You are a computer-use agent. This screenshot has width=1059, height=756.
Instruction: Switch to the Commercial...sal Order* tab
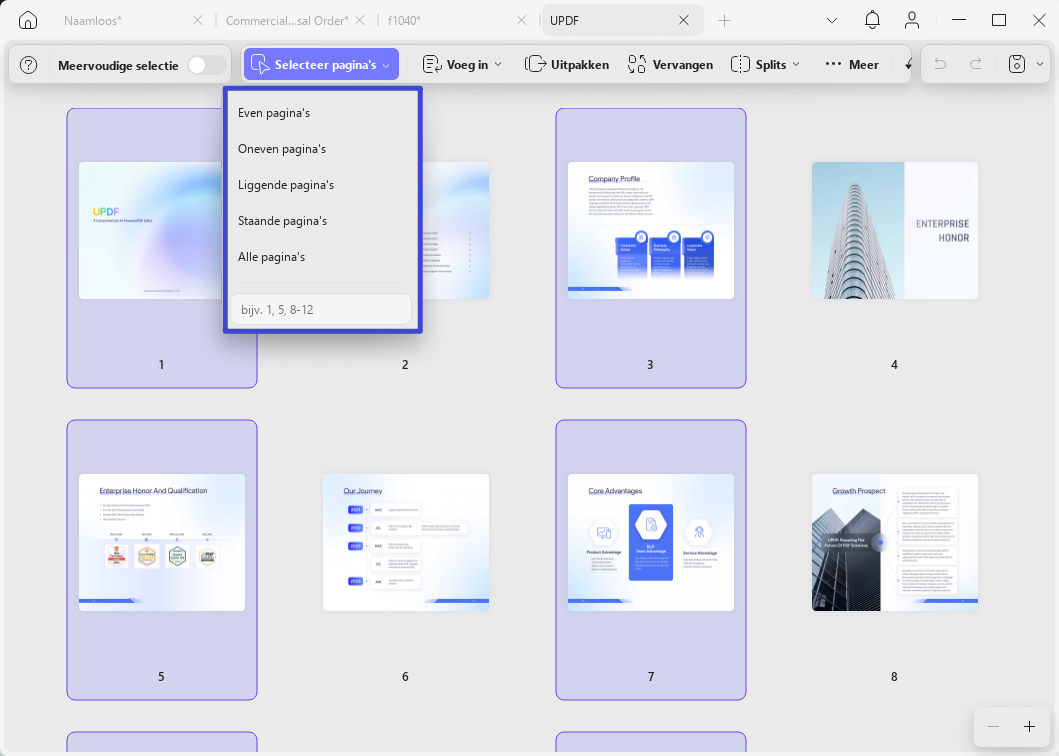tap(287, 20)
